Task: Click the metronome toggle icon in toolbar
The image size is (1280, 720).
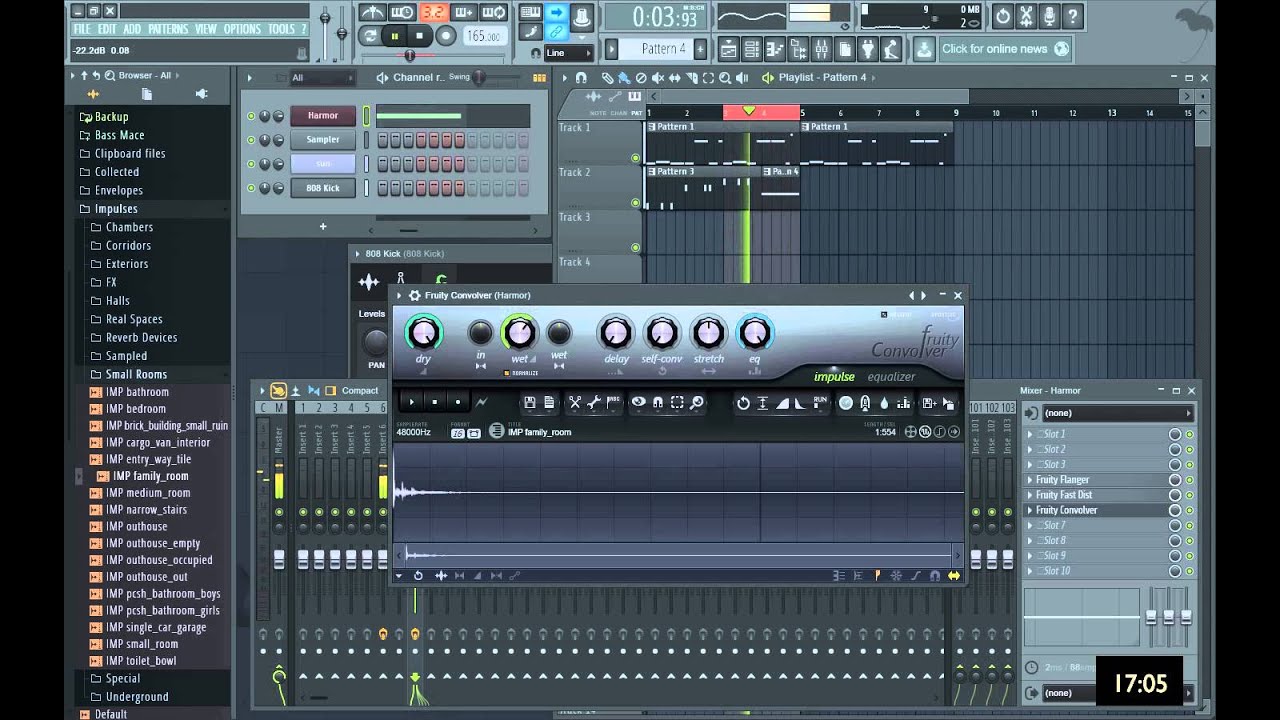Action: click(372, 13)
